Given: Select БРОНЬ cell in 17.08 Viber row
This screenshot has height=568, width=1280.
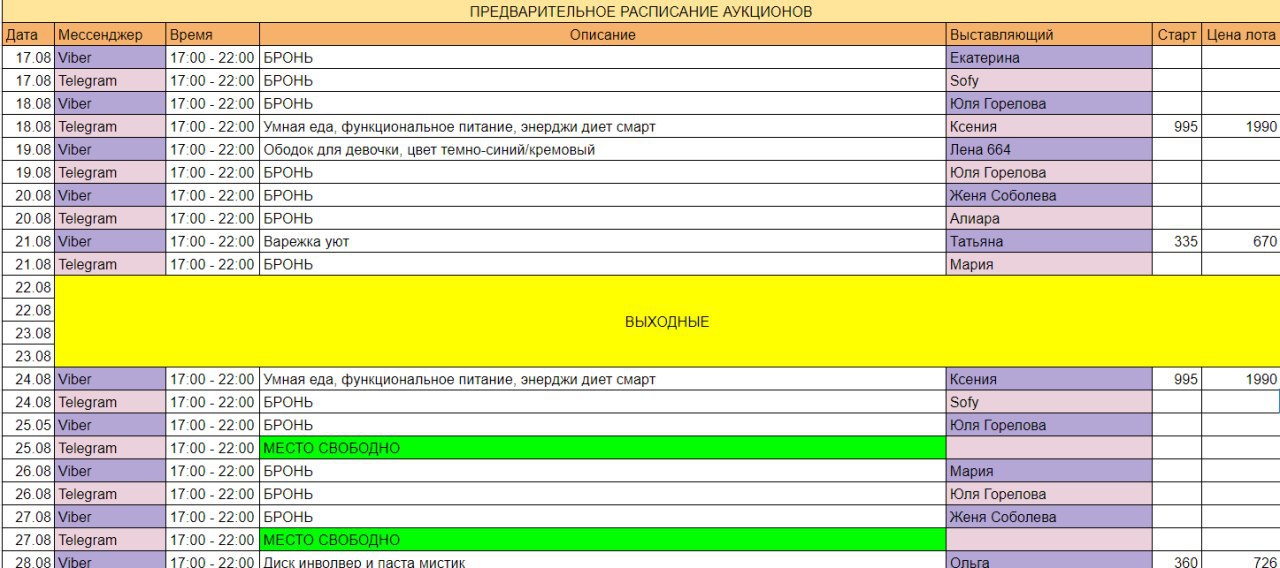Looking at the screenshot, I should click(603, 58).
